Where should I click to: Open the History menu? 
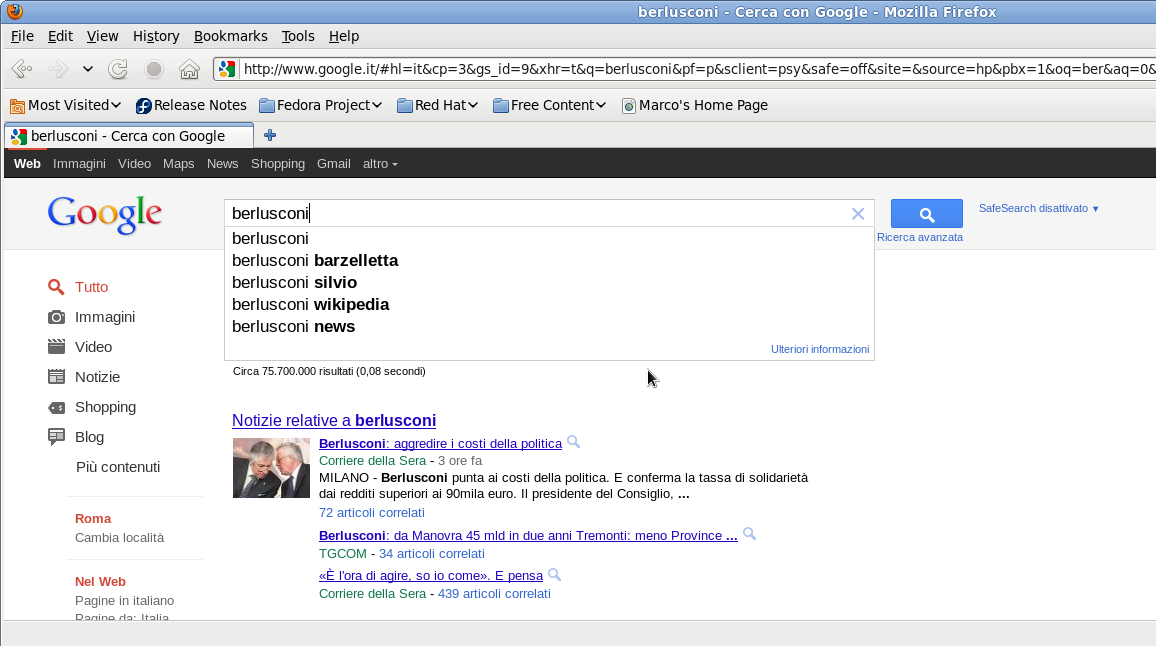(x=156, y=36)
